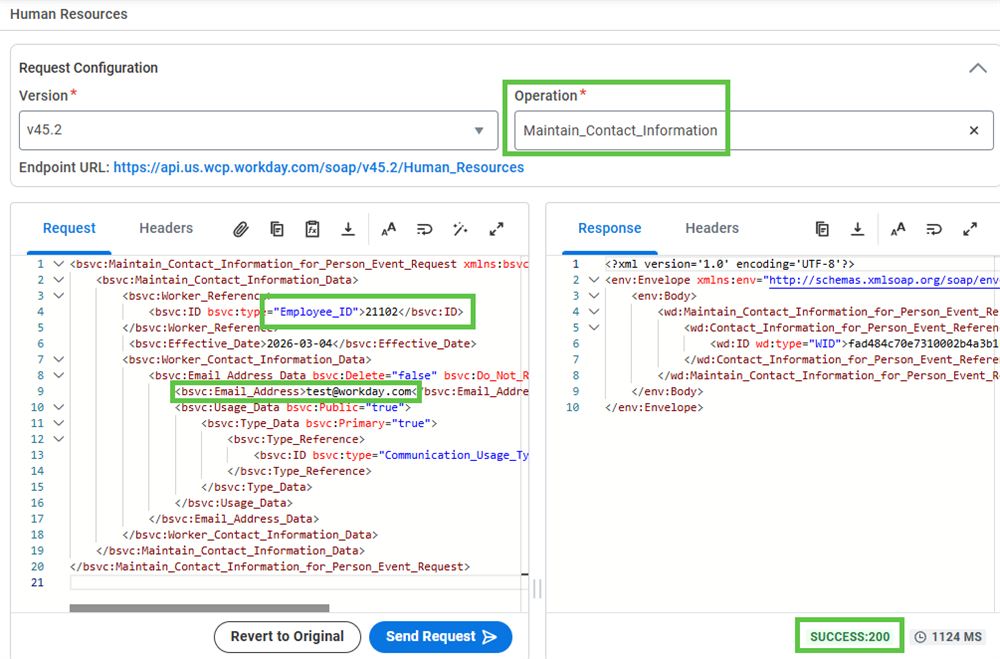Open the request Headers tab
The height and width of the screenshot is (659, 1000).
166,228
